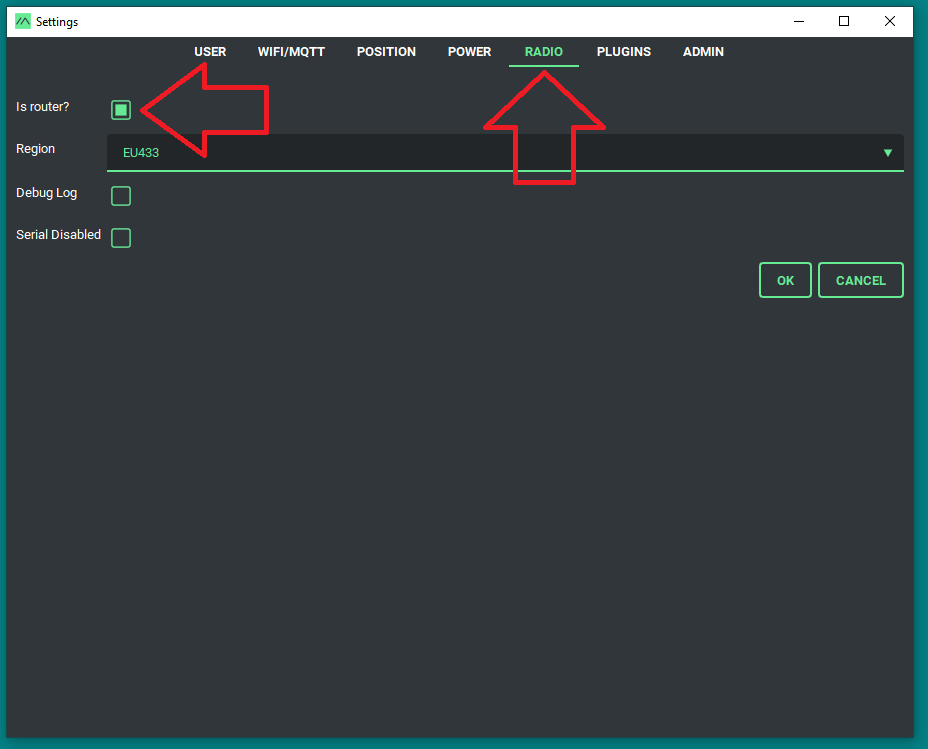The height and width of the screenshot is (749, 928).
Task: Maximize the Settings window
Action: 844,21
